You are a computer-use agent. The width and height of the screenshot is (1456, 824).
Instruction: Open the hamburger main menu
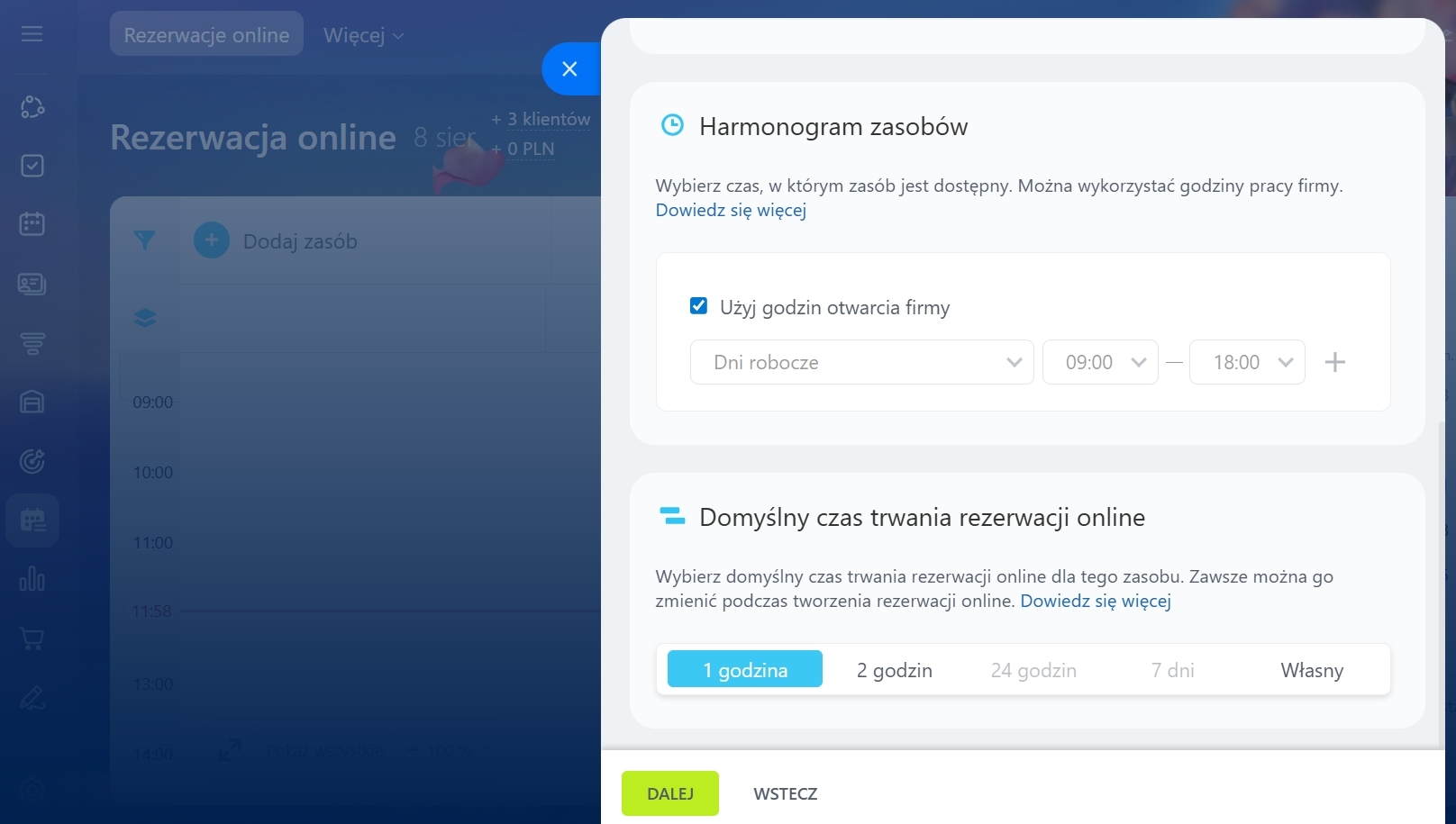pyautogui.click(x=32, y=34)
